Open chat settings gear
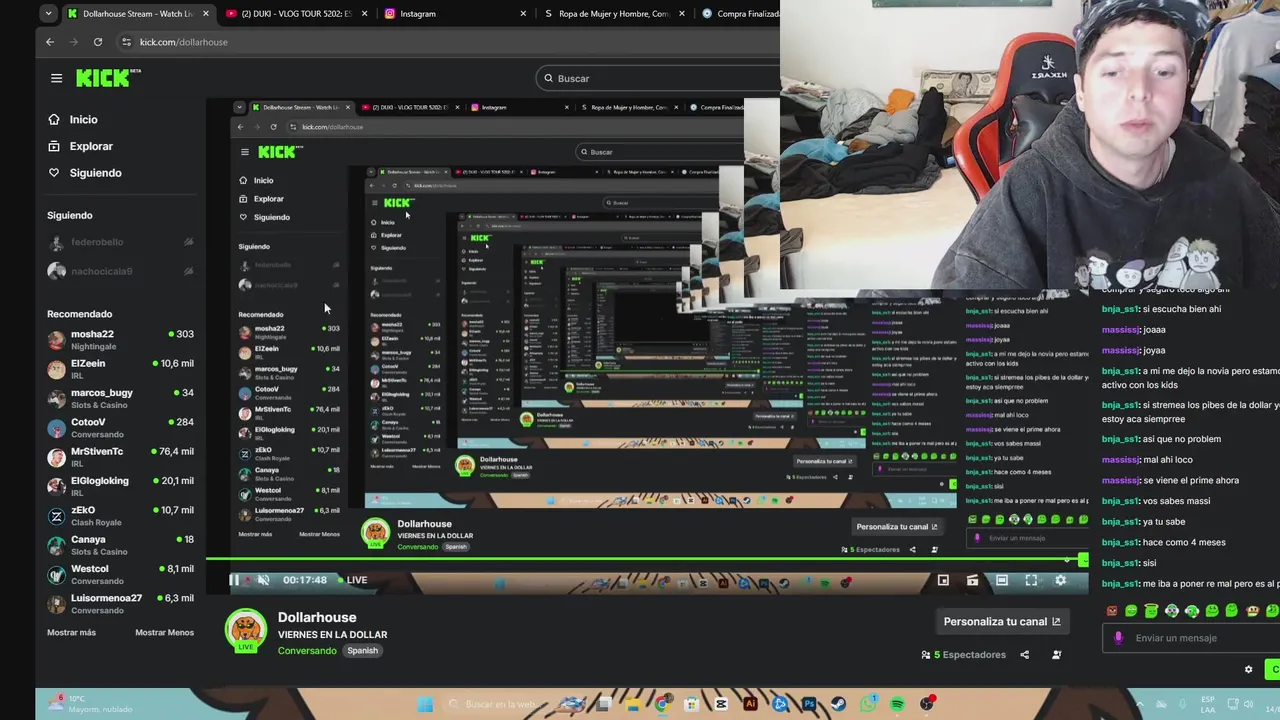The width and height of the screenshot is (1280, 720). pos(1248,670)
